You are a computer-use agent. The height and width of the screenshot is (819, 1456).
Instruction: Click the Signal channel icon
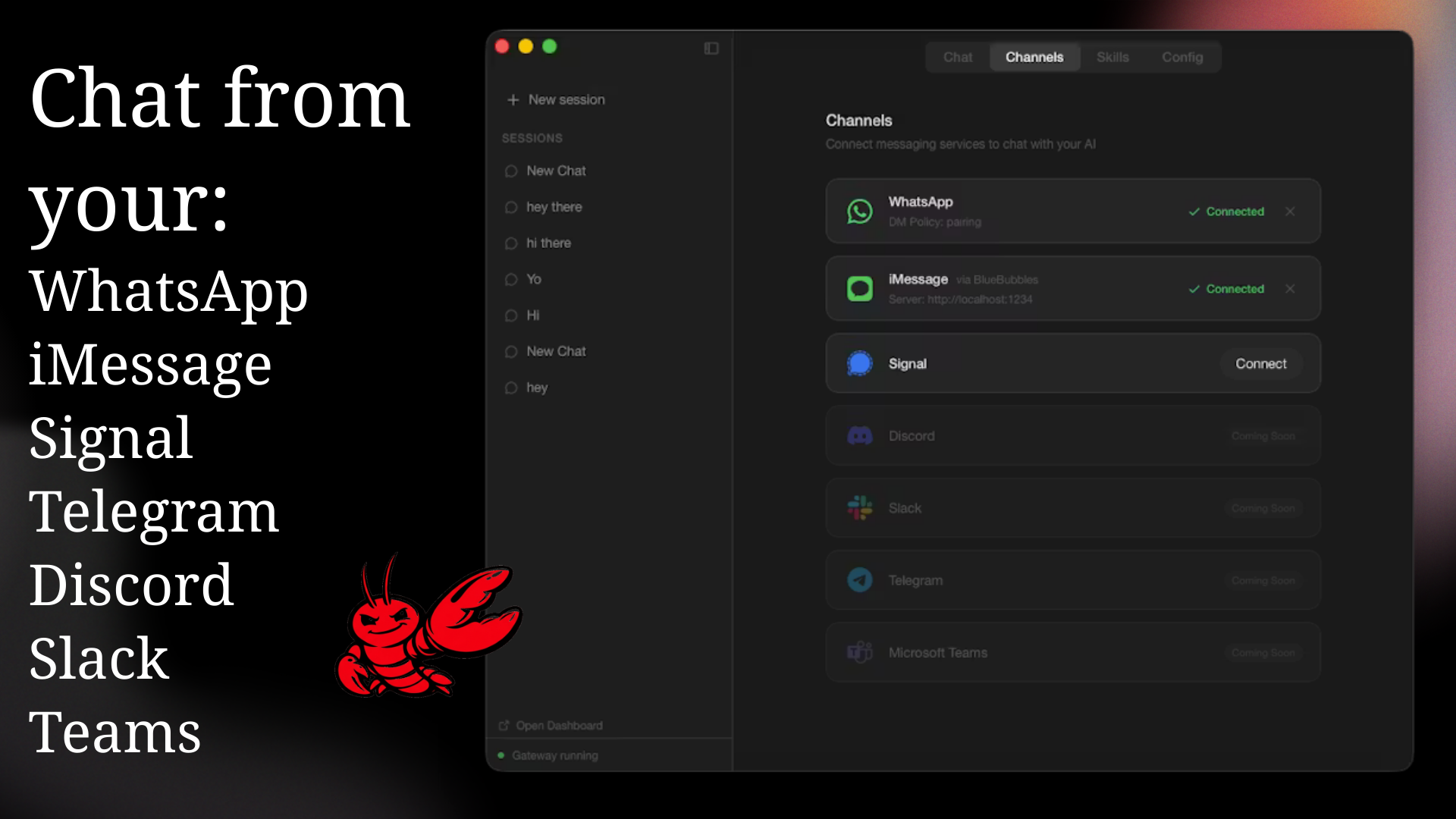(859, 363)
